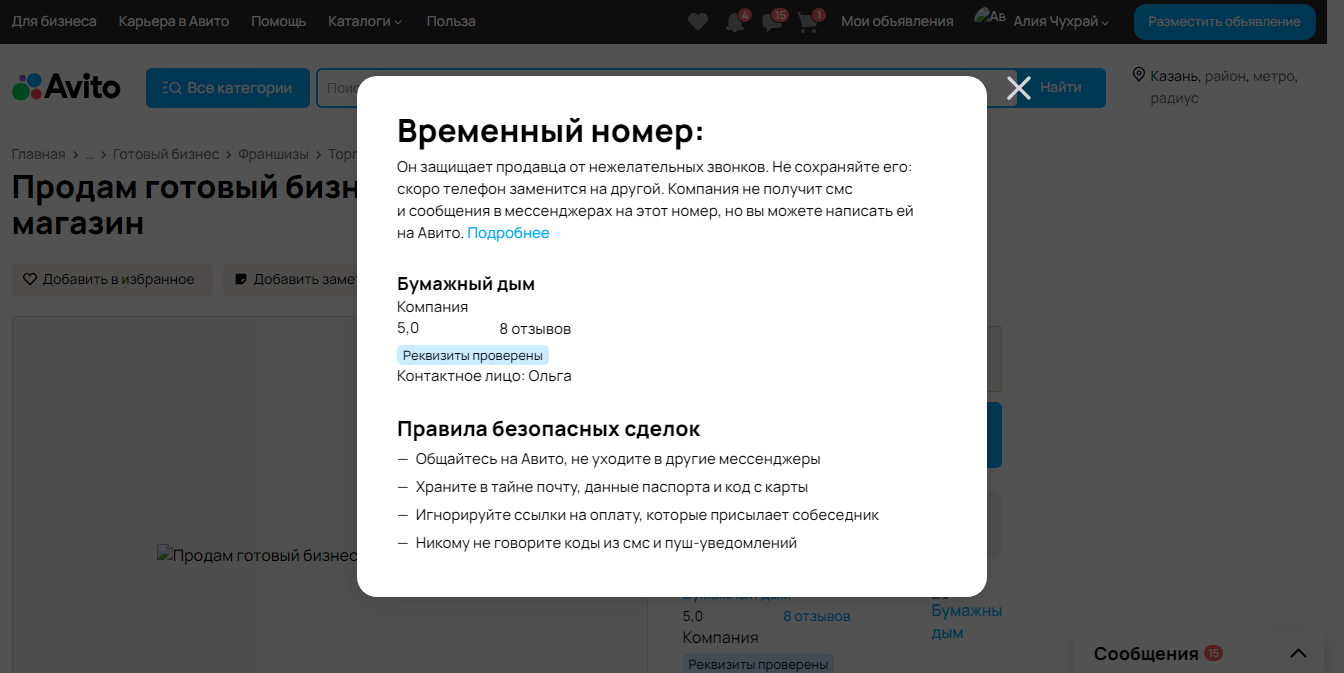The width and height of the screenshot is (1344, 673).
Task: Click the 8 отзывов text in dialog
Action: (535, 329)
